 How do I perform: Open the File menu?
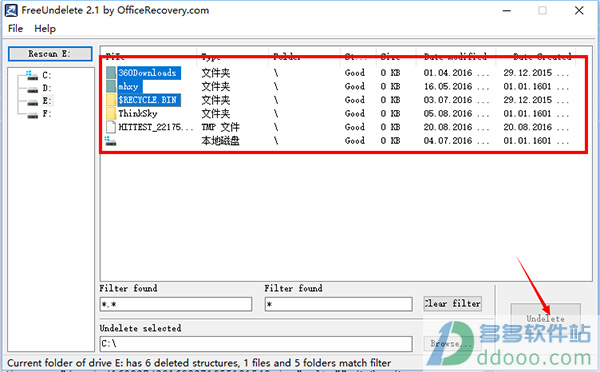coord(15,29)
